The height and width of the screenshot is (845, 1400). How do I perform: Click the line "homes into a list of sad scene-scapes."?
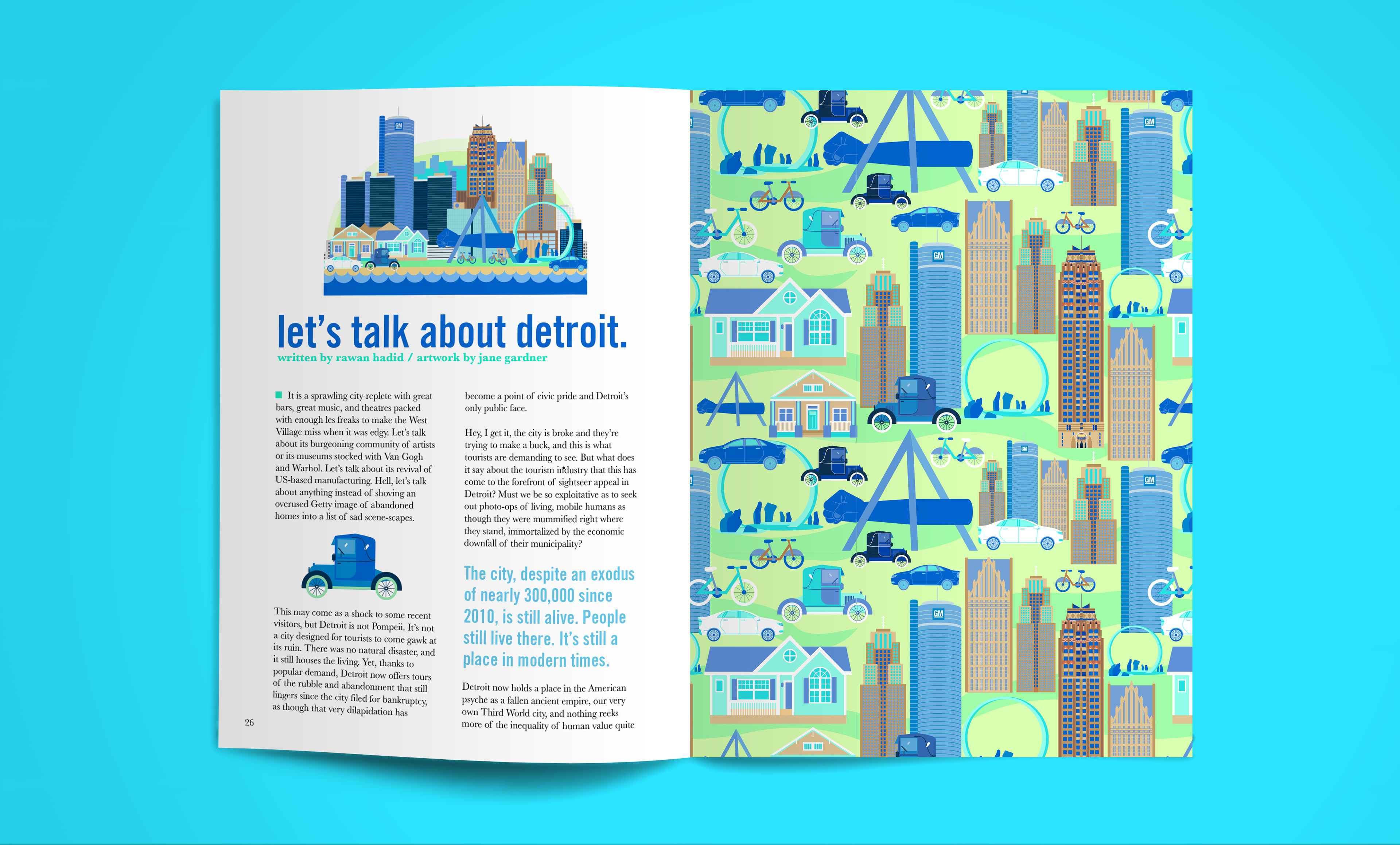(x=345, y=516)
